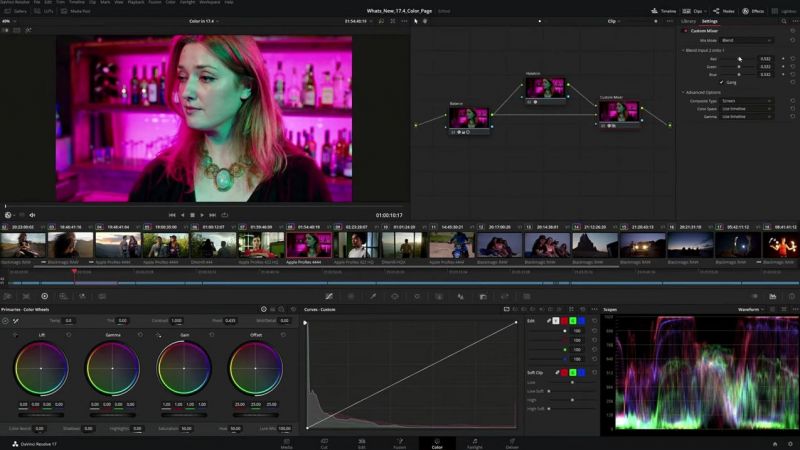Toggle the Gang checkbox

click(x=721, y=82)
